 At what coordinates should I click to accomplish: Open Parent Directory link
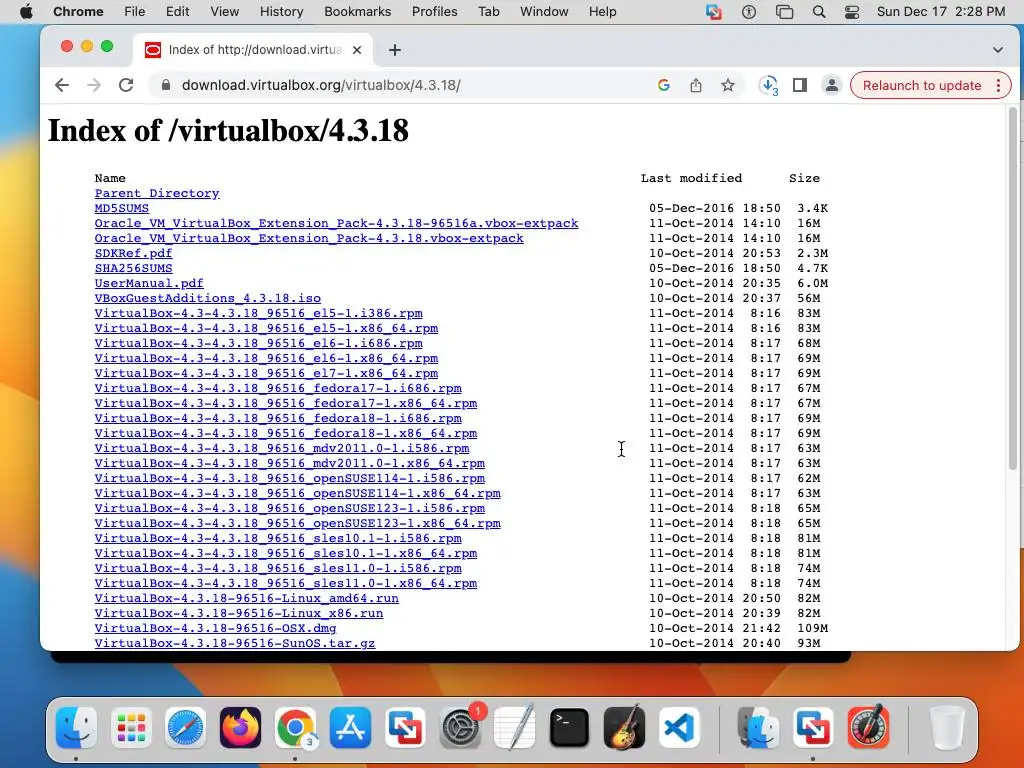coord(157,193)
